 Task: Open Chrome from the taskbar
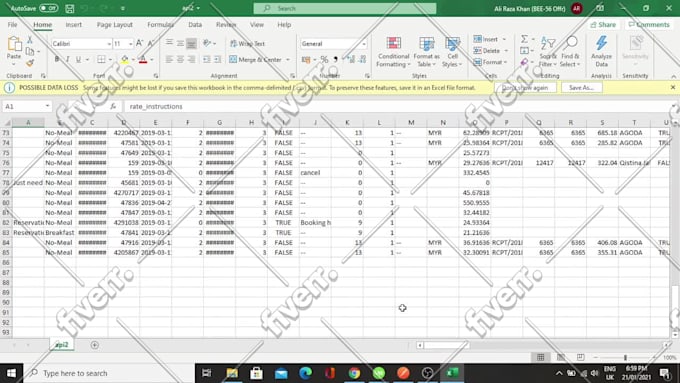coord(354,373)
